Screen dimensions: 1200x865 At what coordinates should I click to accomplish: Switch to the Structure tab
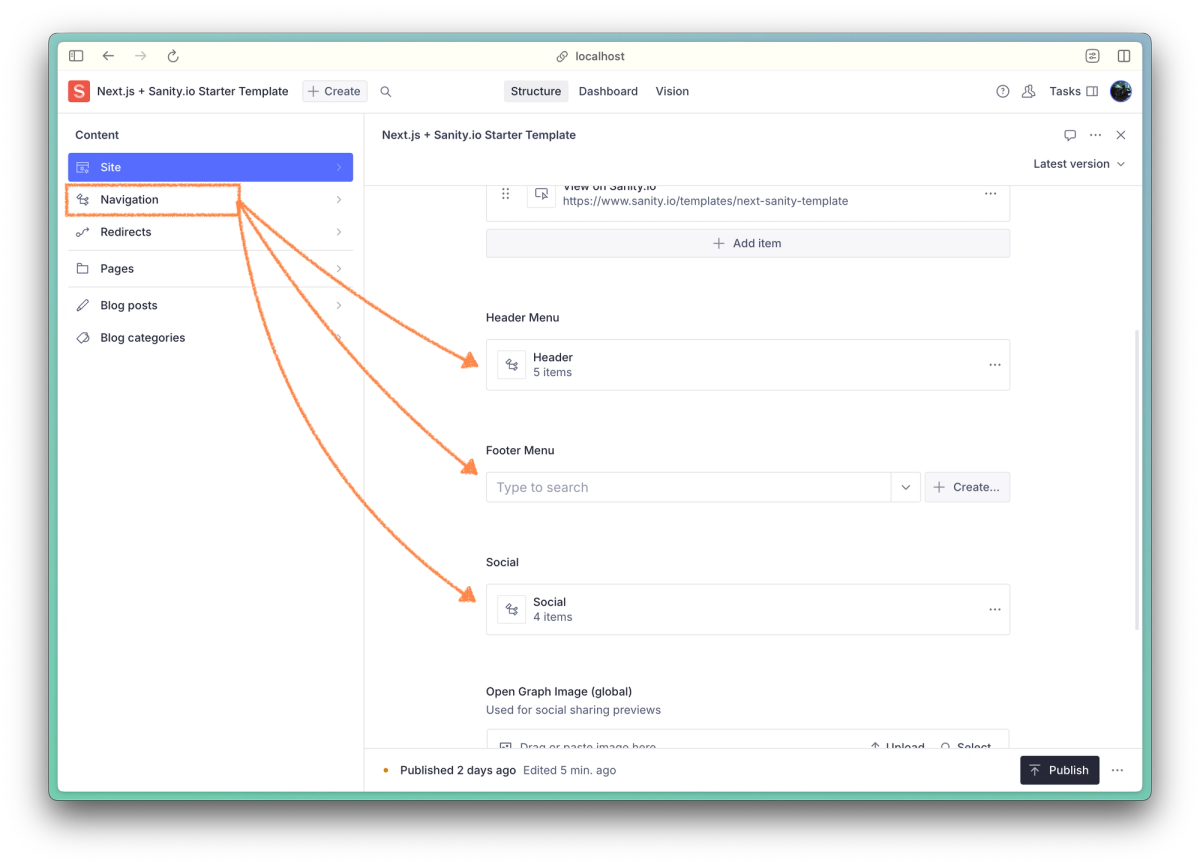point(536,91)
